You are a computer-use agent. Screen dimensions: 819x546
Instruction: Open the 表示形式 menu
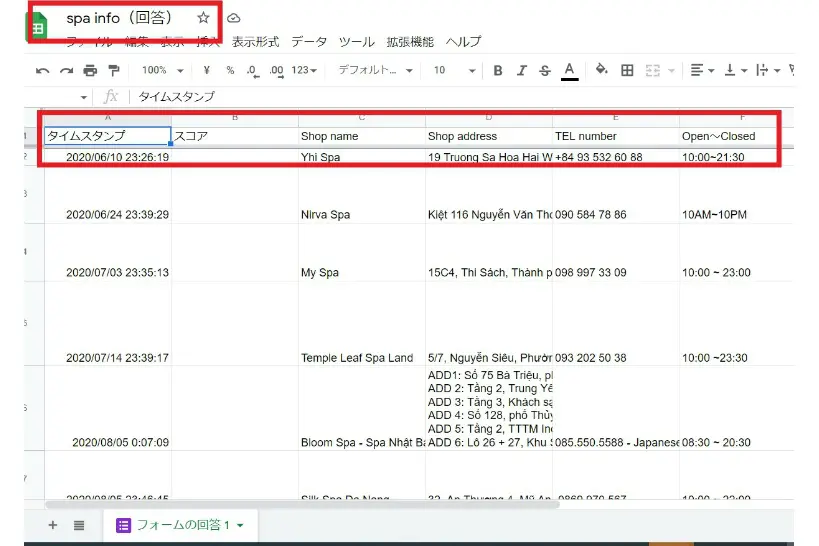[255, 42]
